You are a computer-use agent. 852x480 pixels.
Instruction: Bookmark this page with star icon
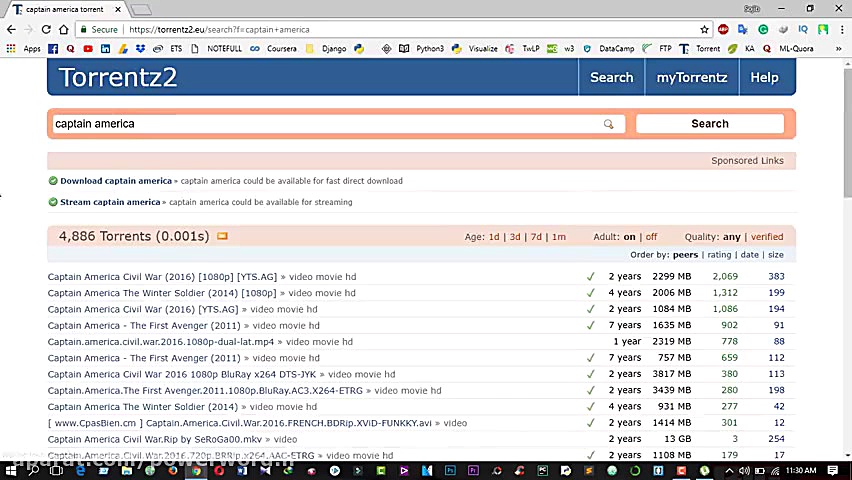pyautogui.click(x=704, y=29)
